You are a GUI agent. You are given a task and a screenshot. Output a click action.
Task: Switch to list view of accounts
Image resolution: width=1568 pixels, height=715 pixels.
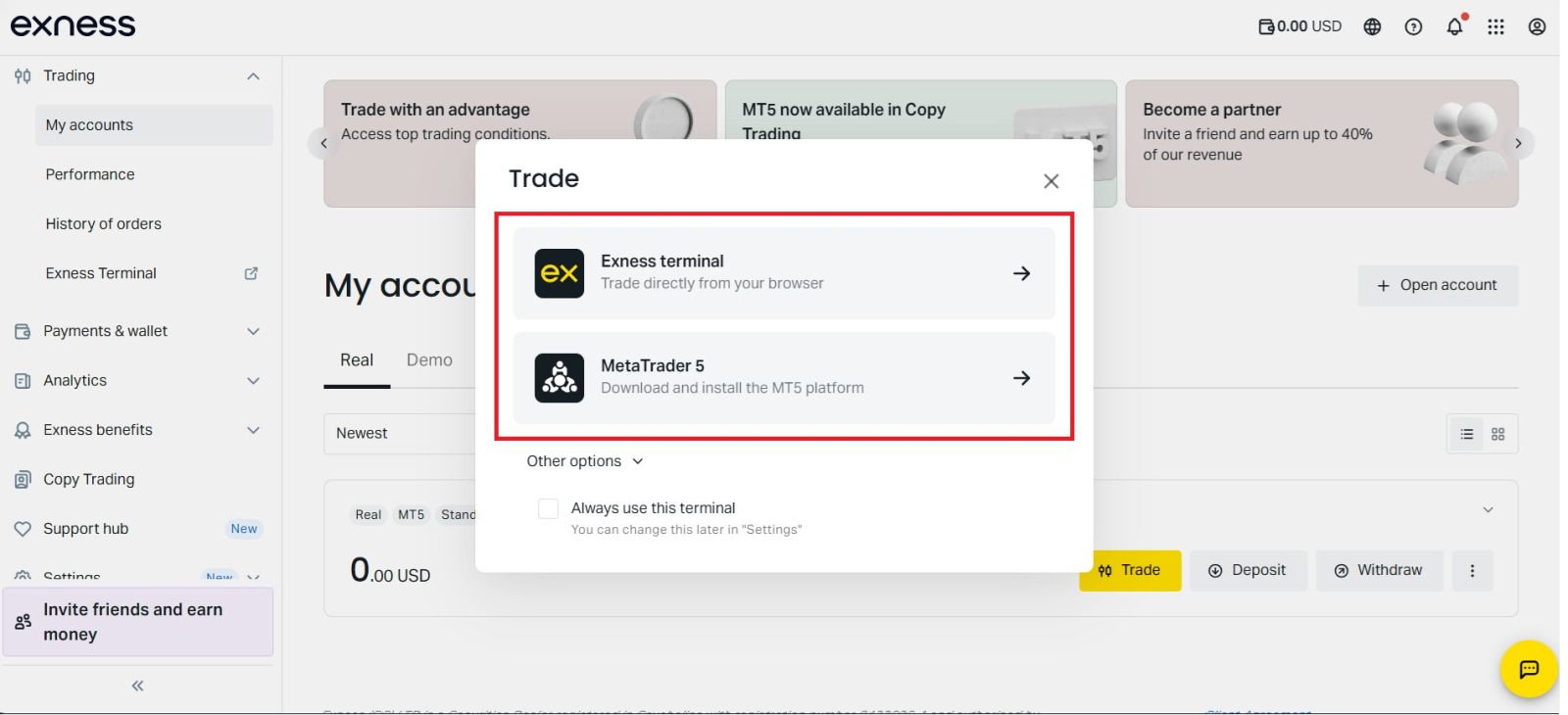pyautogui.click(x=1466, y=434)
